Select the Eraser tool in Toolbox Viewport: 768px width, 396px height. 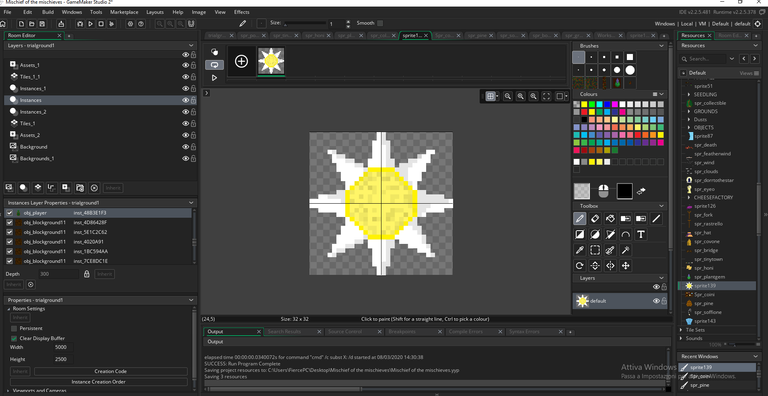coord(595,219)
